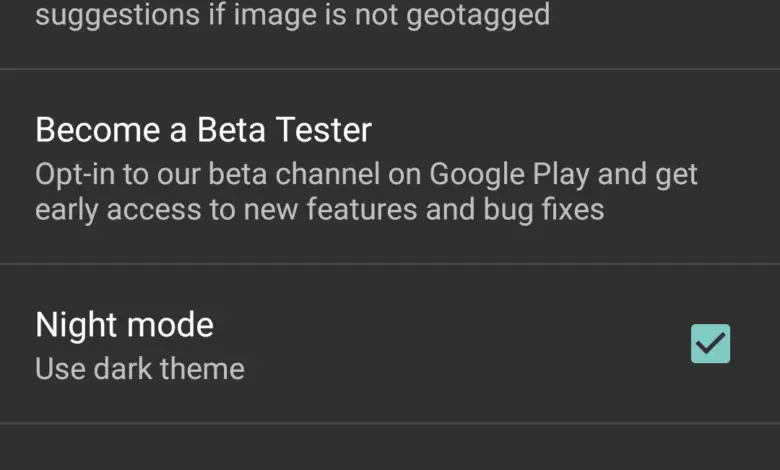Tap the empty row below Night mode
Viewport: 780px width, 470px height.
390,447
